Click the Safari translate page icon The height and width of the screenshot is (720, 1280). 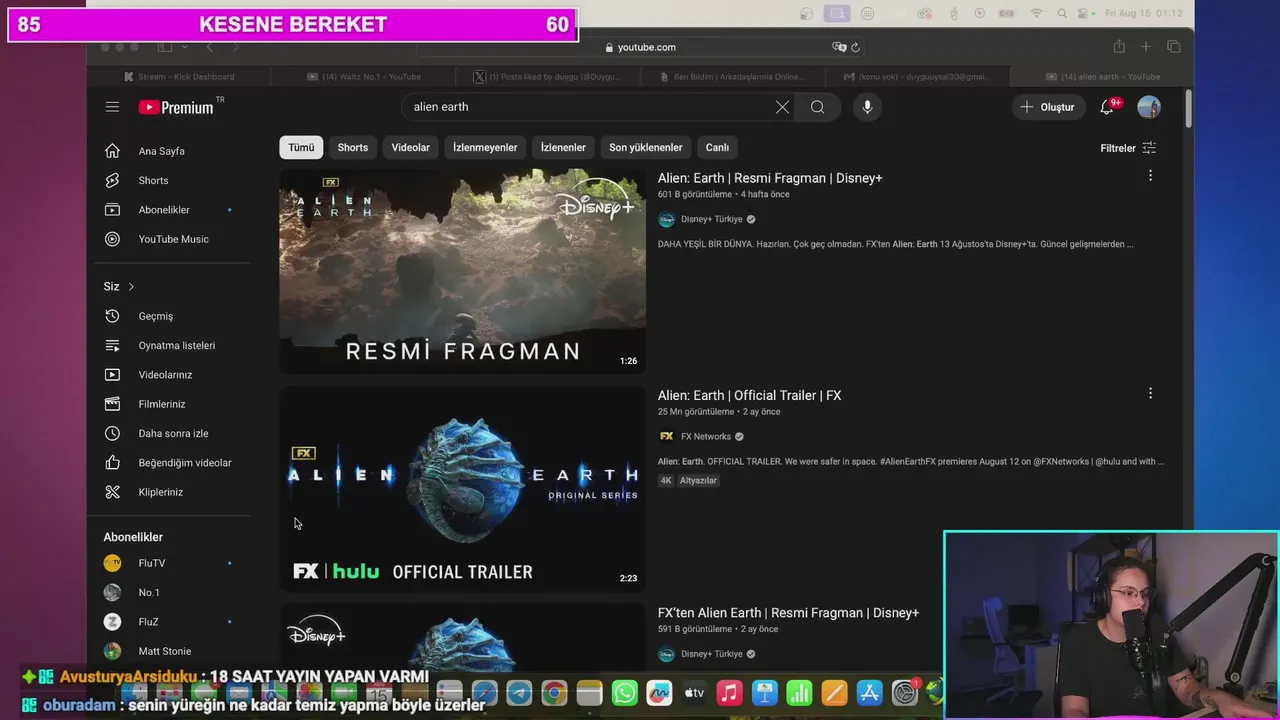pos(839,47)
